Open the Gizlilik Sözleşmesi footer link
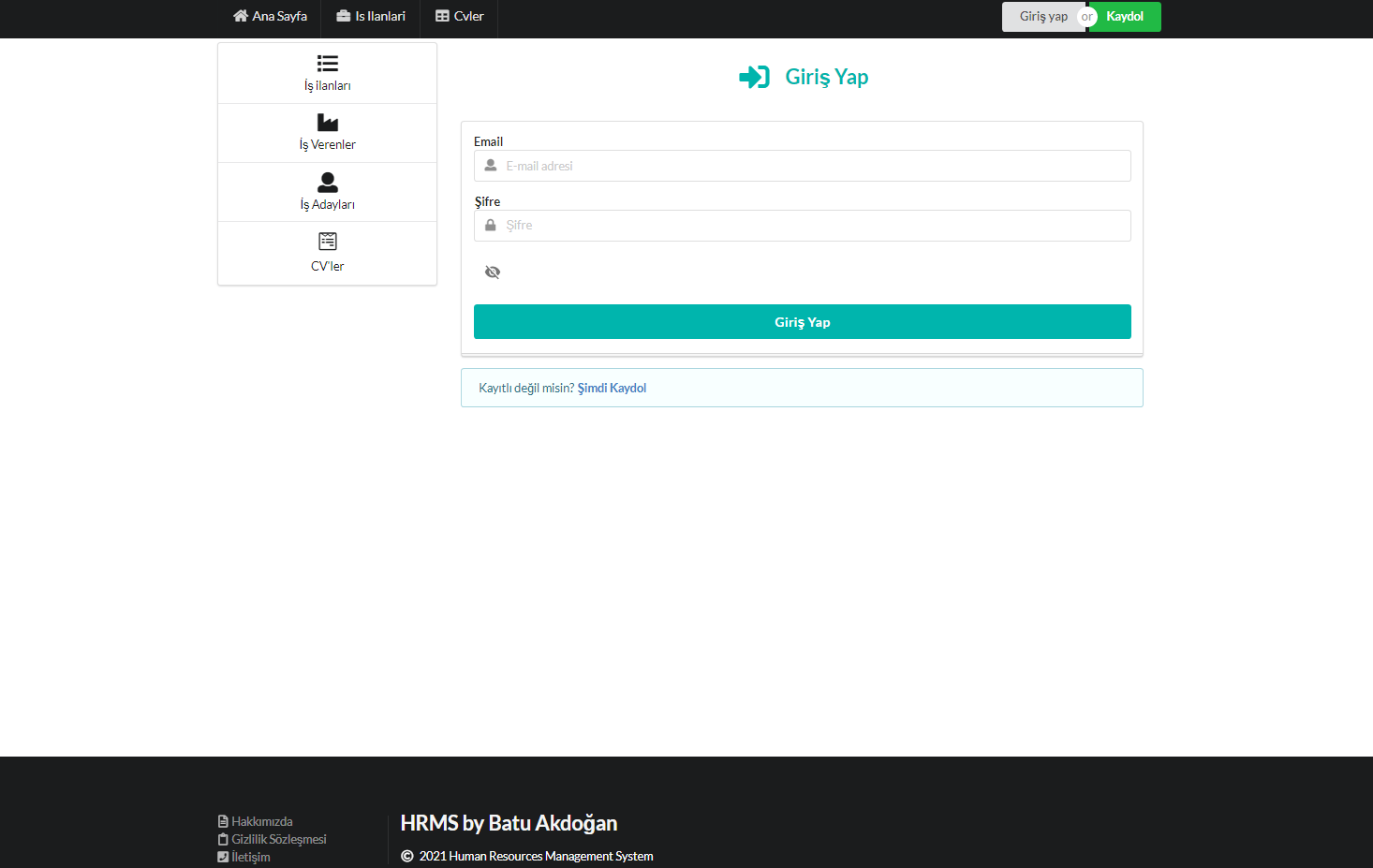Viewport: 1373px width, 868px height. 279,839
